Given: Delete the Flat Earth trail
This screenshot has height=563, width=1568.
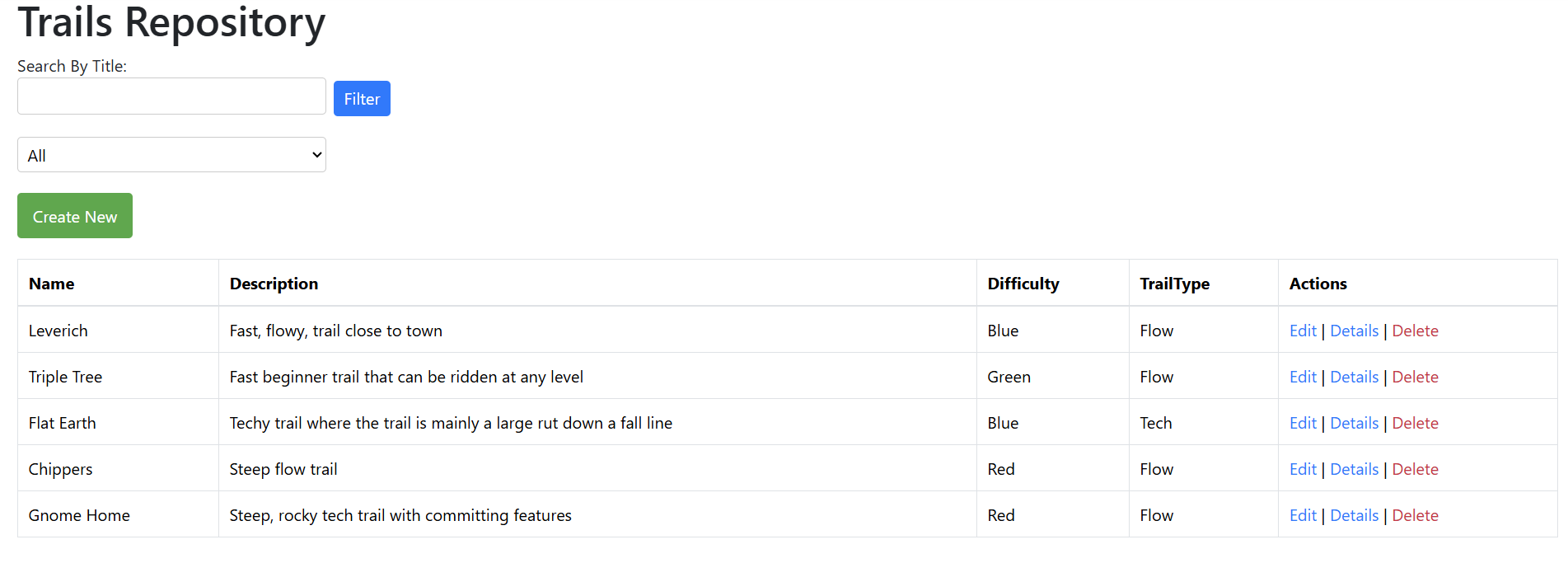Looking at the screenshot, I should click(x=1415, y=423).
